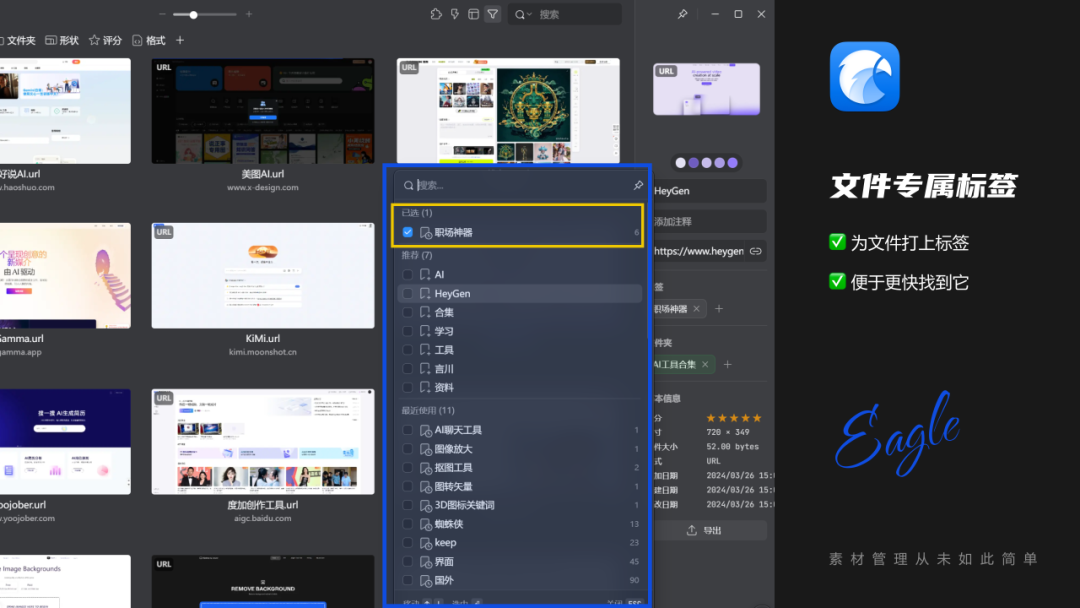Remove the 职场神器 tag chip
This screenshot has height=608, width=1080.
tap(696, 308)
